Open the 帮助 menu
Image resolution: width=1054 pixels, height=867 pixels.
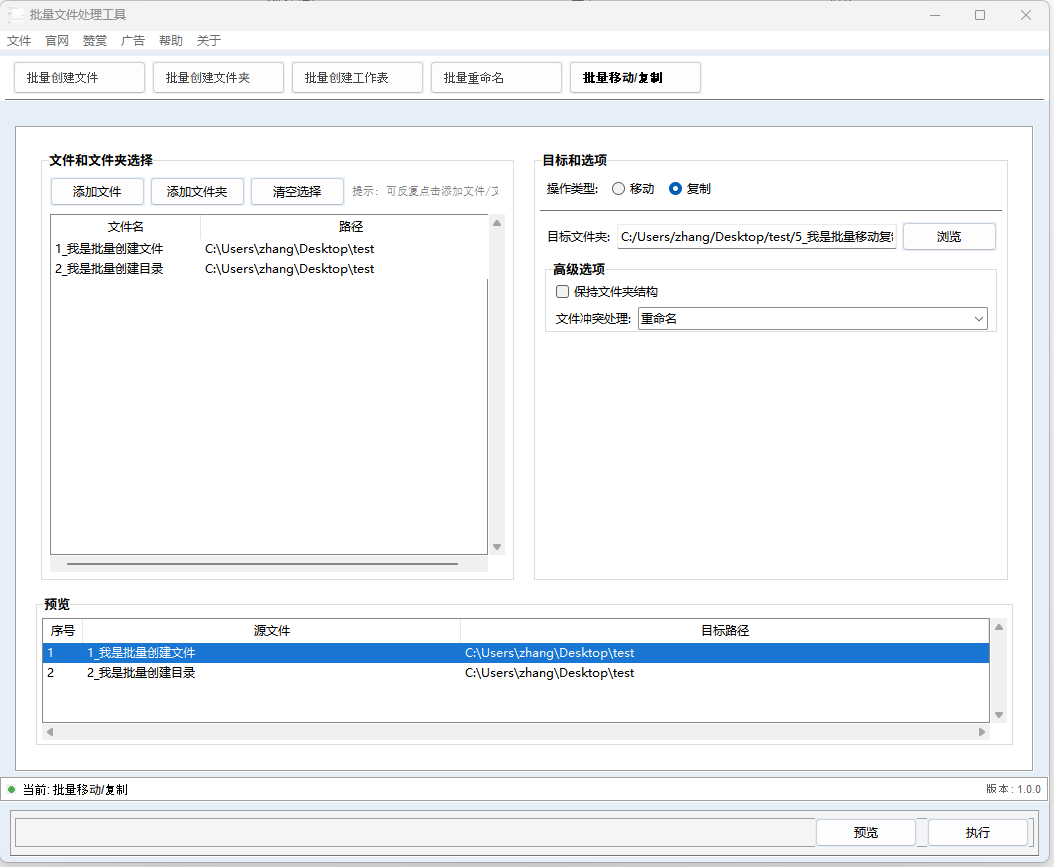[169, 40]
